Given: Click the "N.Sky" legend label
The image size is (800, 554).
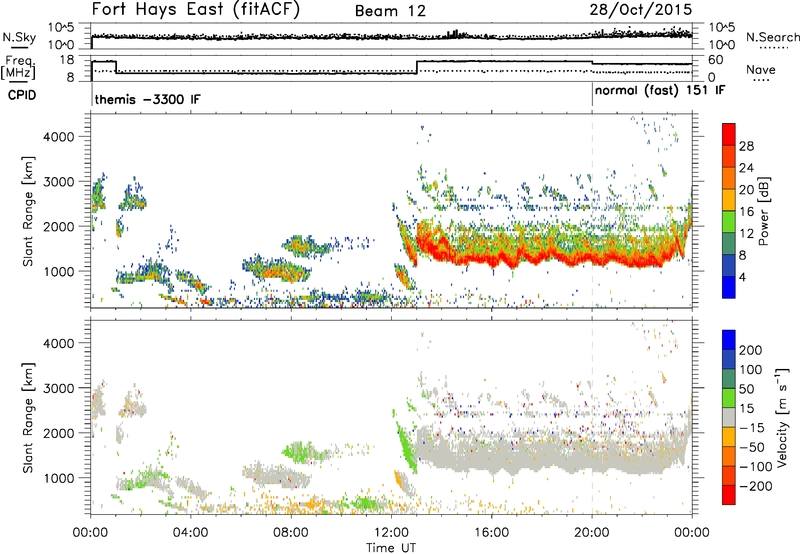Looking at the screenshot, I should pos(19,37).
